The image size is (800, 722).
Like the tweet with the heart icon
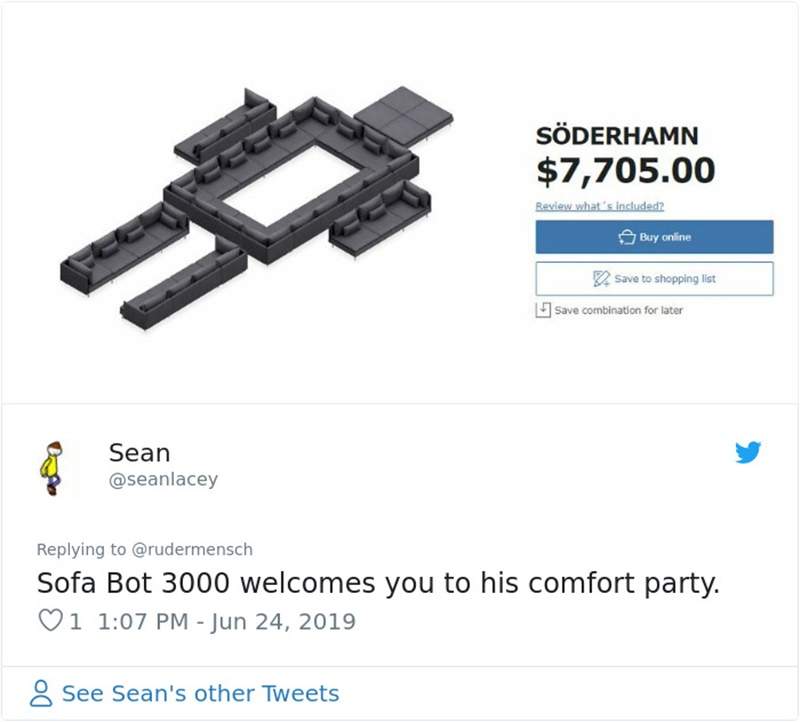[x=49, y=621]
